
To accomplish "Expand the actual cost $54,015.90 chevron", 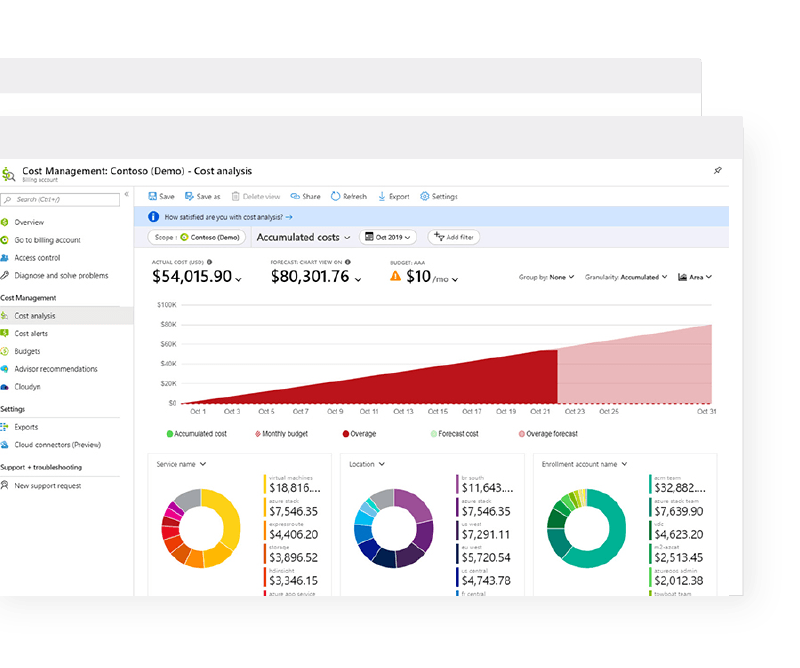I will click(x=238, y=279).
